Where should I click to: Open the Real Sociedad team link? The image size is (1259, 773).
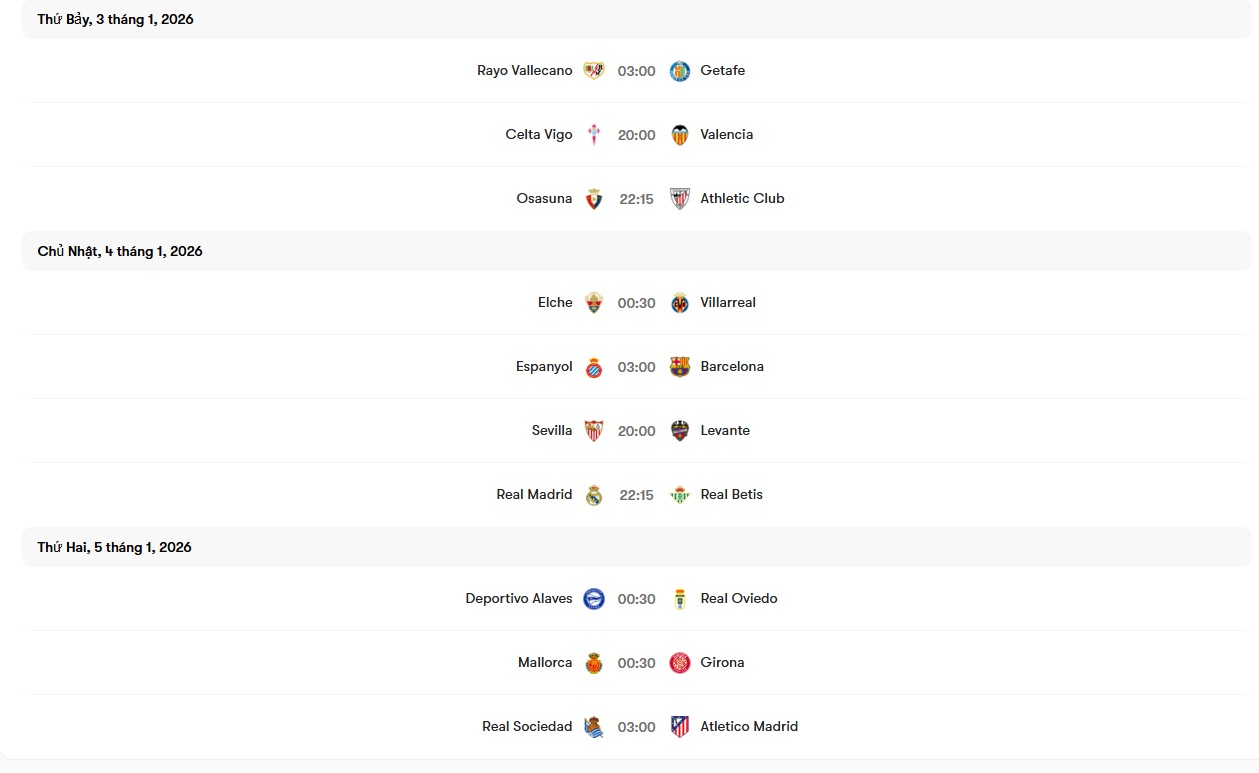pos(527,727)
